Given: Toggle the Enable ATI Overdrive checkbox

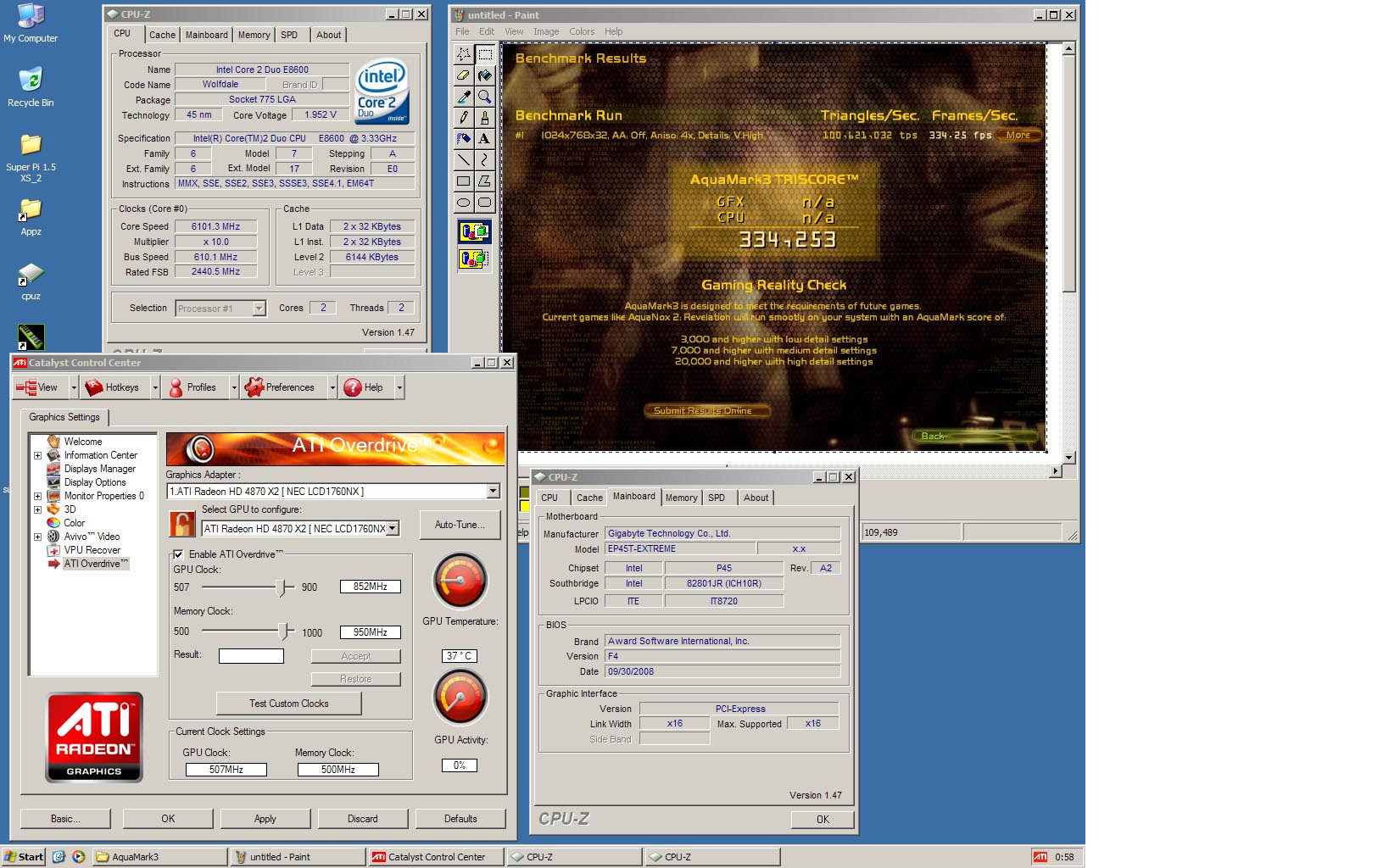Looking at the screenshot, I should point(178,554).
